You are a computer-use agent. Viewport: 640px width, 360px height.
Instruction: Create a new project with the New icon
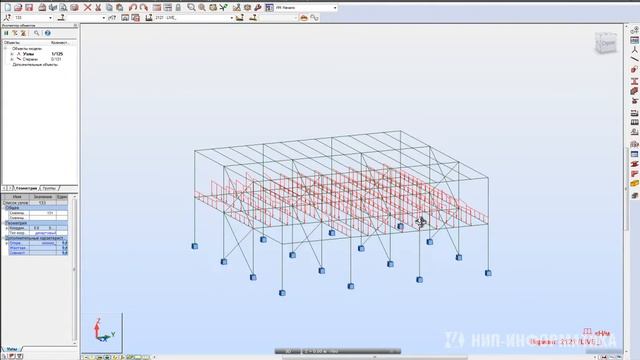pyautogui.click(x=8, y=7)
